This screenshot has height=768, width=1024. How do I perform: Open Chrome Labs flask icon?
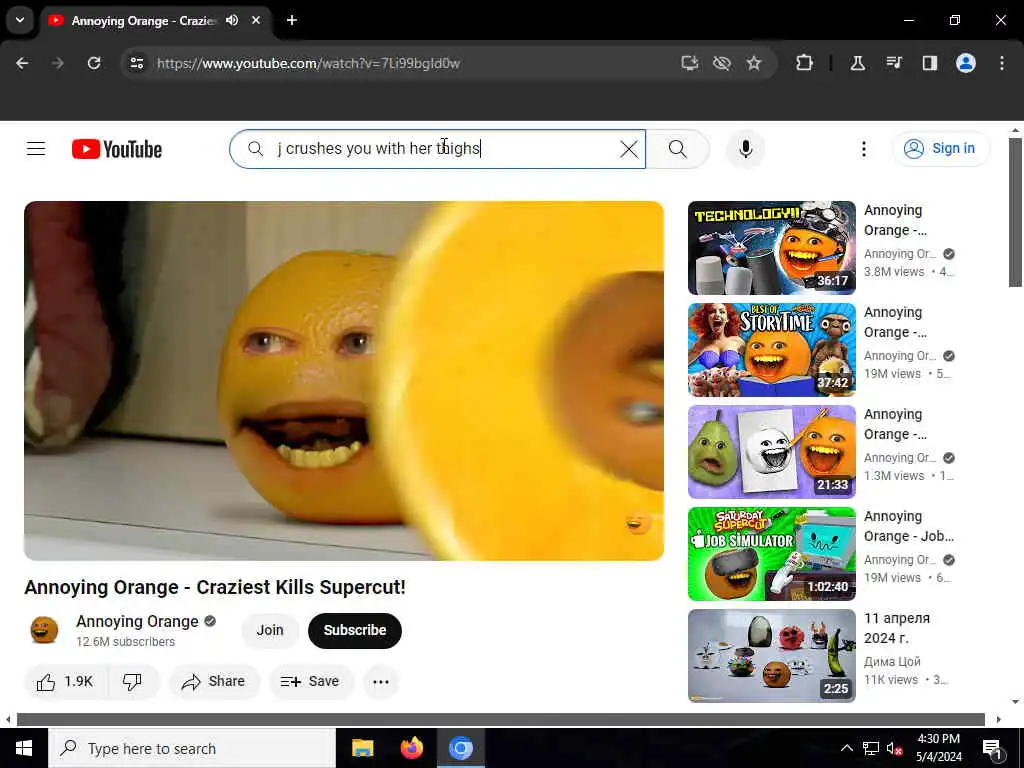click(x=857, y=63)
